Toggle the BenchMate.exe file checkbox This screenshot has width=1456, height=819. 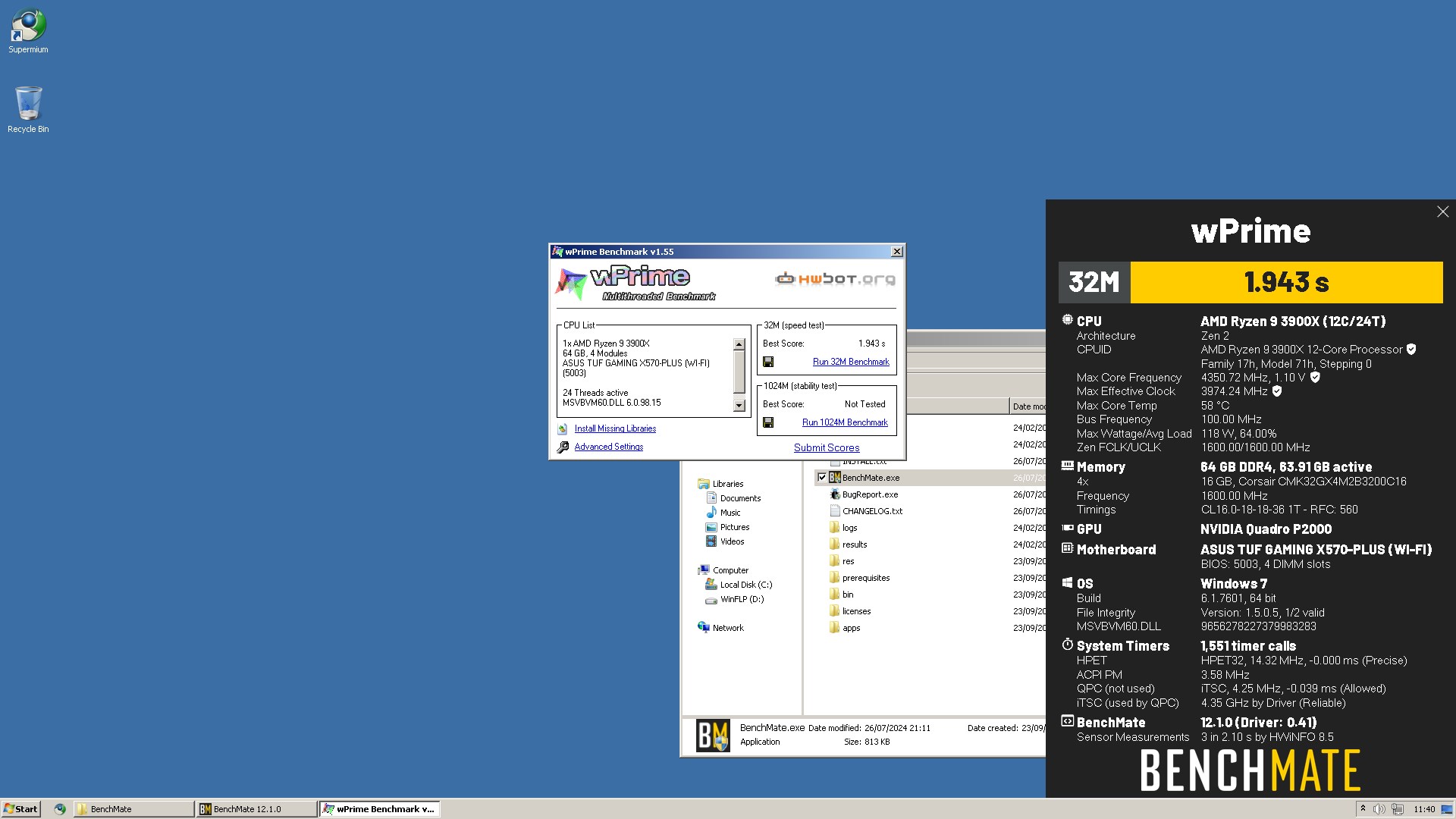(822, 478)
